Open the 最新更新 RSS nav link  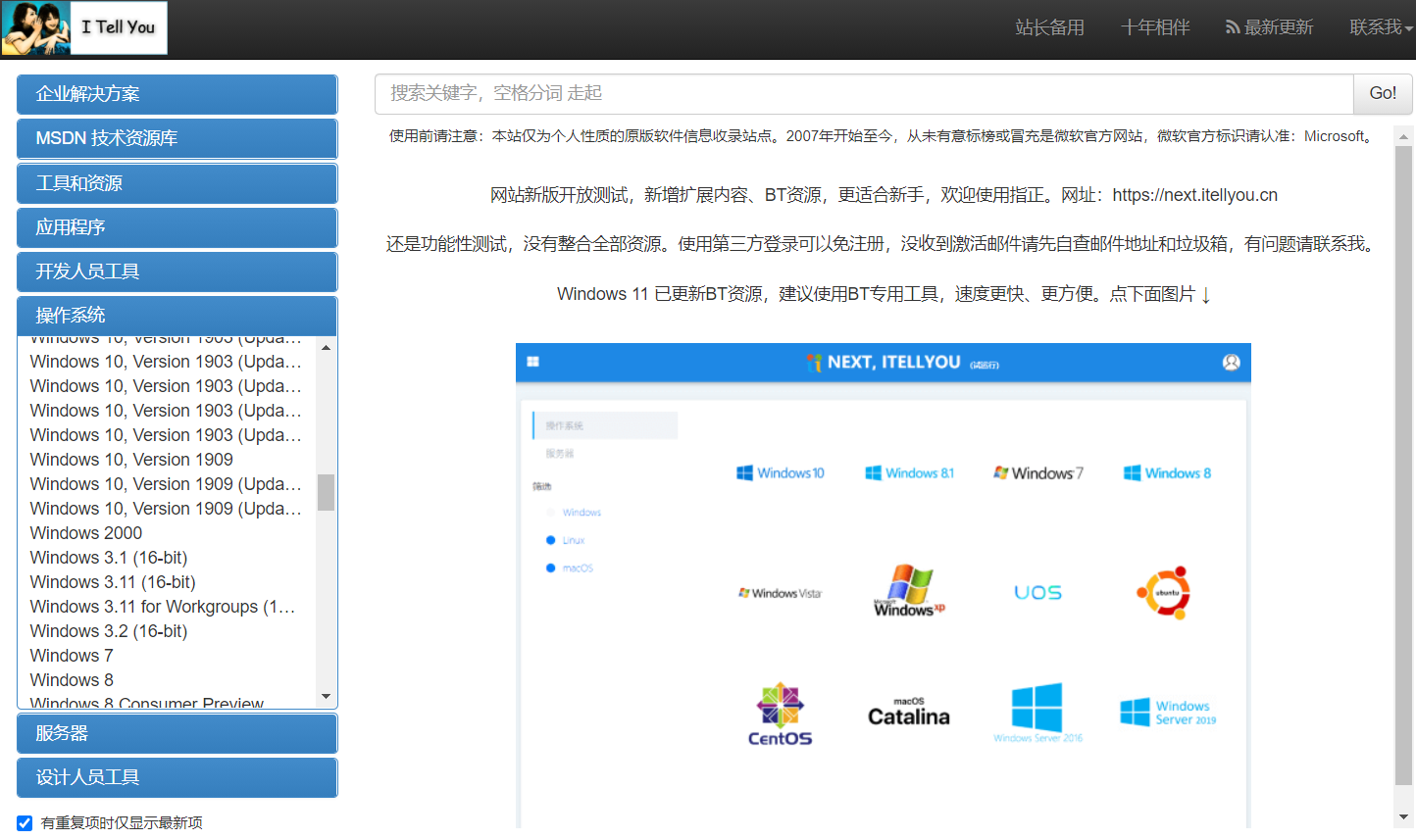pyautogui.click(x=1269, y=27)
